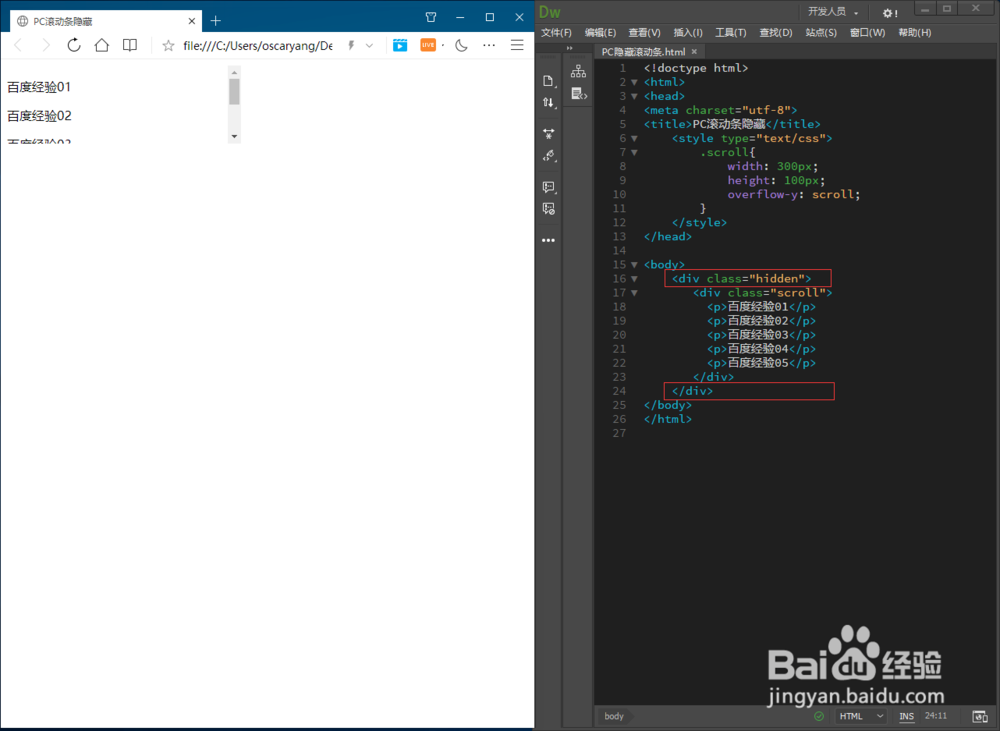Viewport: 1000px width, 731px height.
Task: Click the Dw application logo
Action: [550, 12]
